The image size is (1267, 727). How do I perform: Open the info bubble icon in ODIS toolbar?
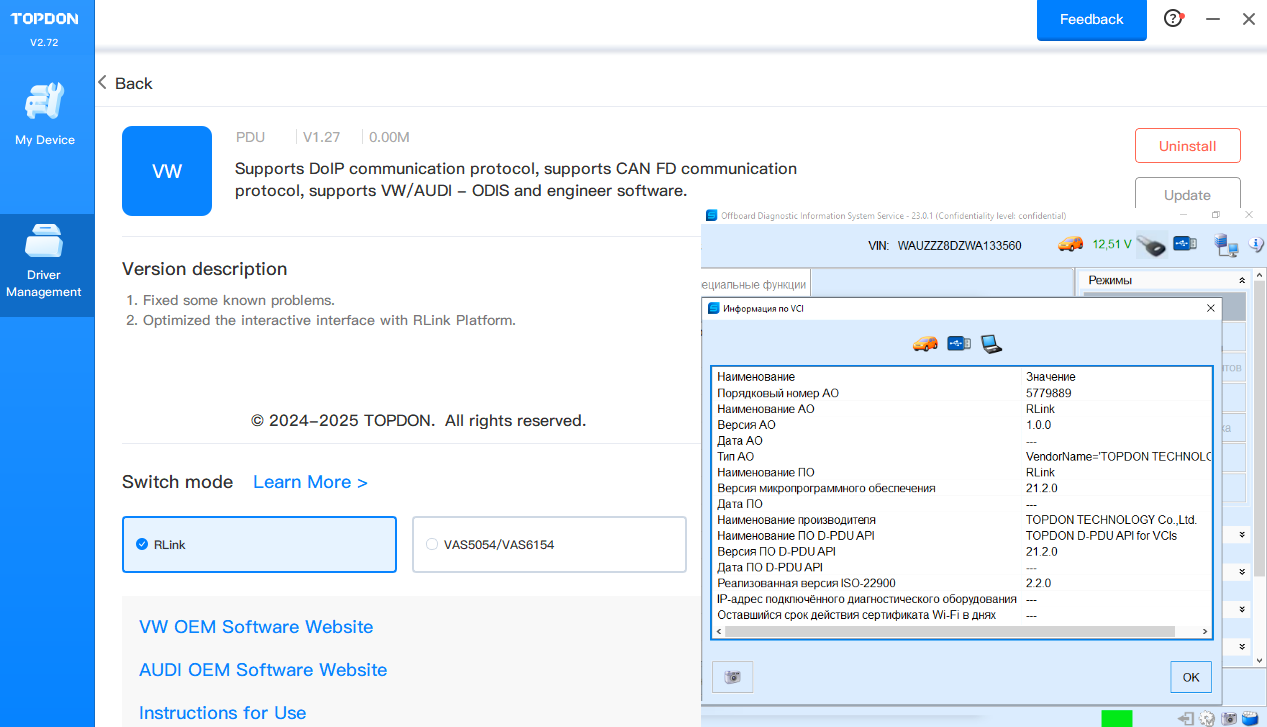pyautogui.click(x=1257, y=244)
